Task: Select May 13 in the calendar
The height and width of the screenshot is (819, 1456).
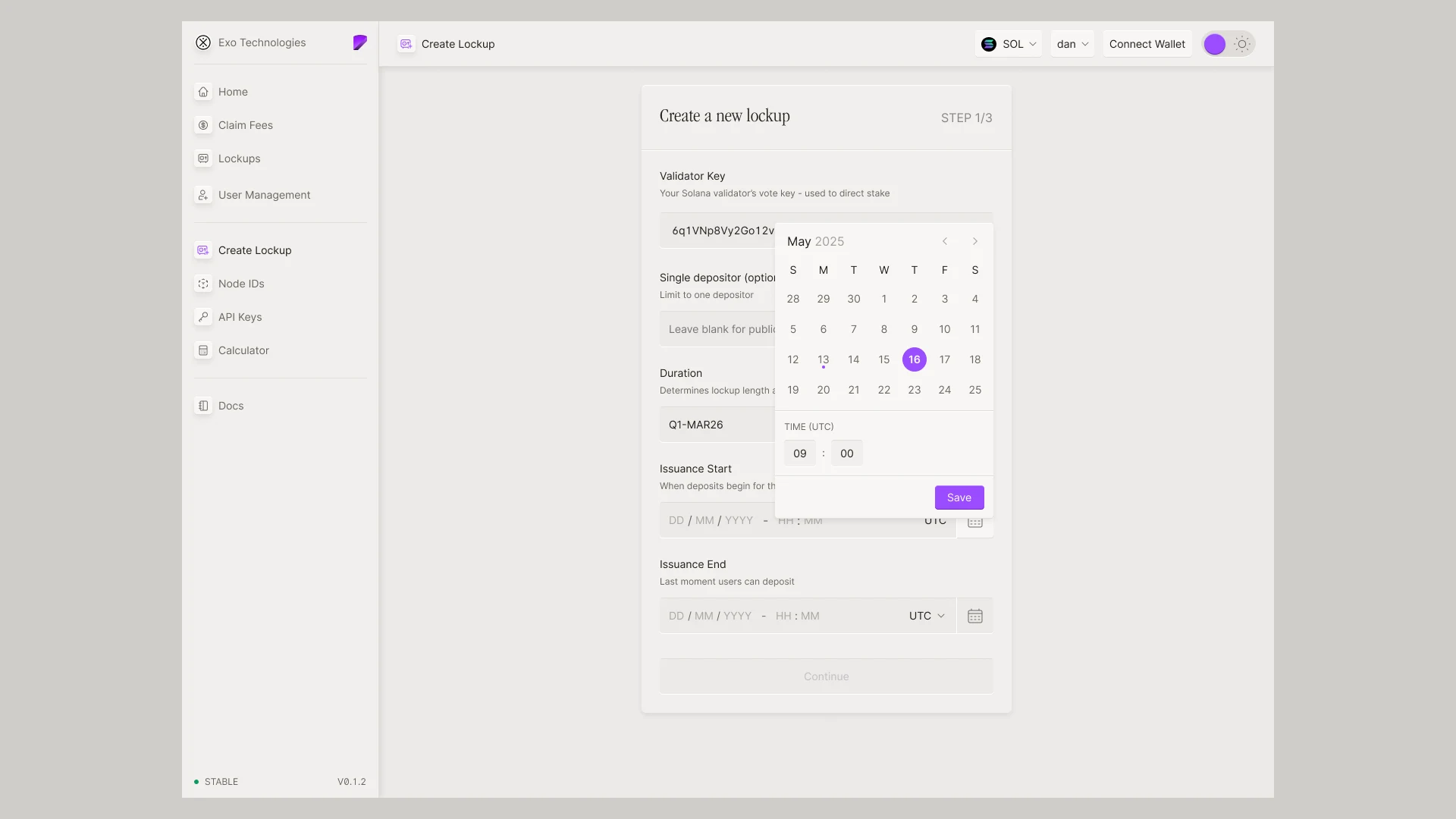Action: [x=824, y=359]
